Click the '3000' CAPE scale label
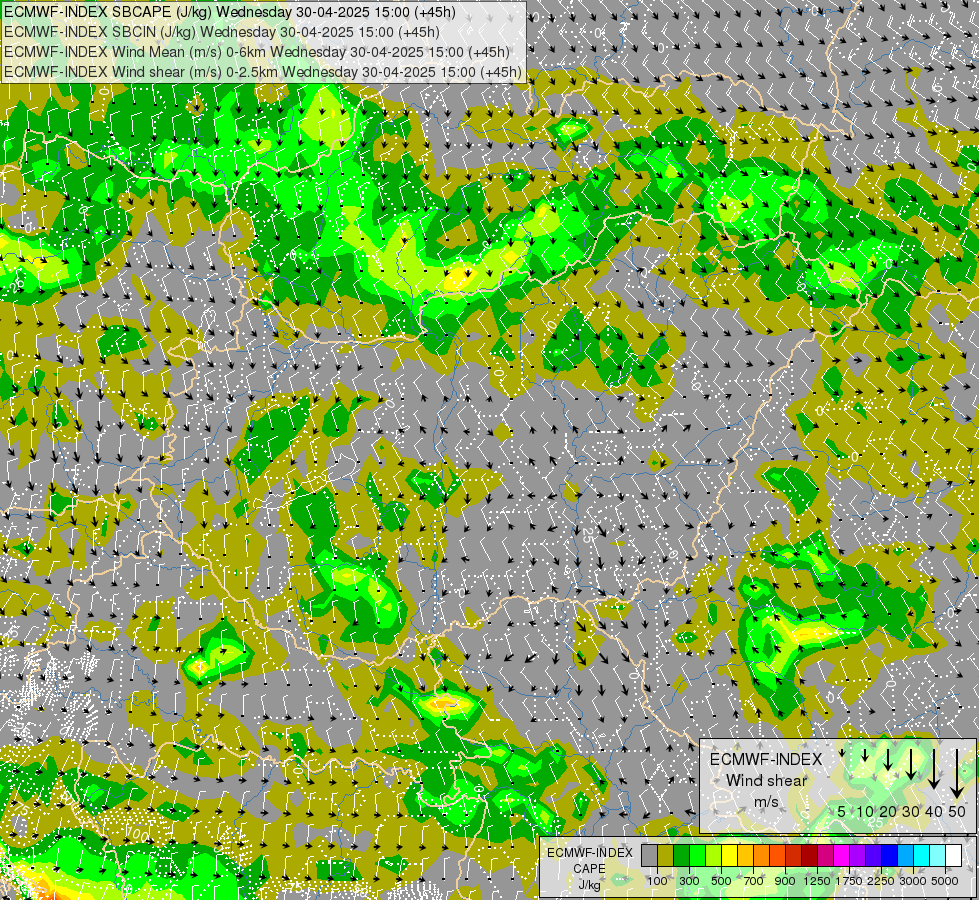This screenshot has width=979, height=900. (913, 881)
